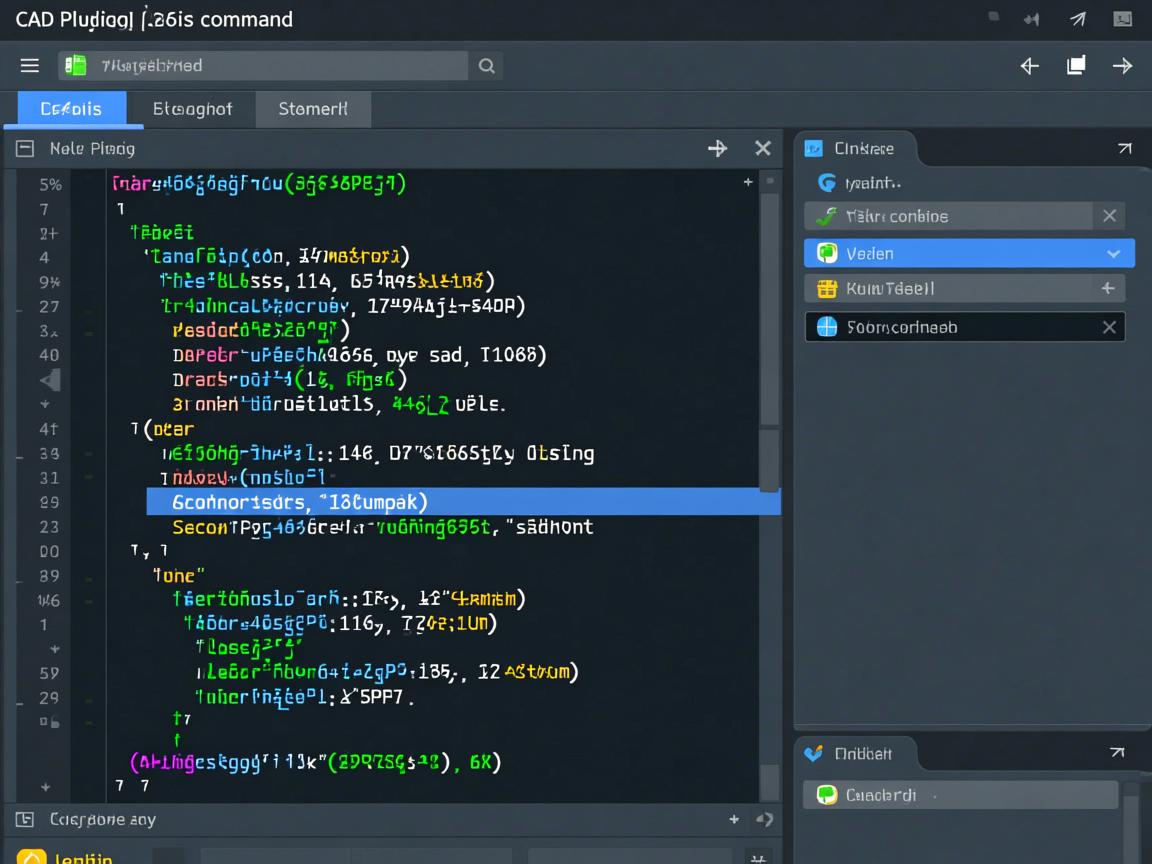The image size is (1152, 864).
Task: Click the magnifier search icon
Action: pyautogui.click(x=486, y=66)
